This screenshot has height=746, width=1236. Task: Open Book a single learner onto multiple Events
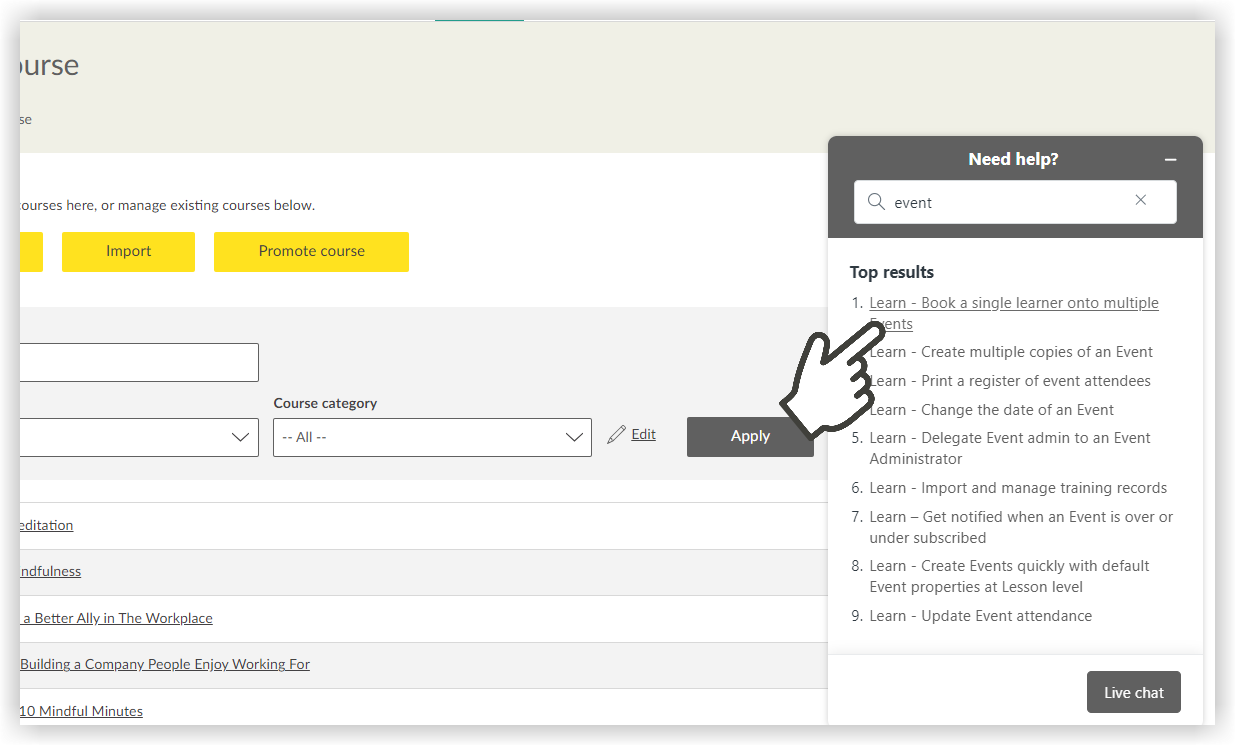(x=1013, y=303)
